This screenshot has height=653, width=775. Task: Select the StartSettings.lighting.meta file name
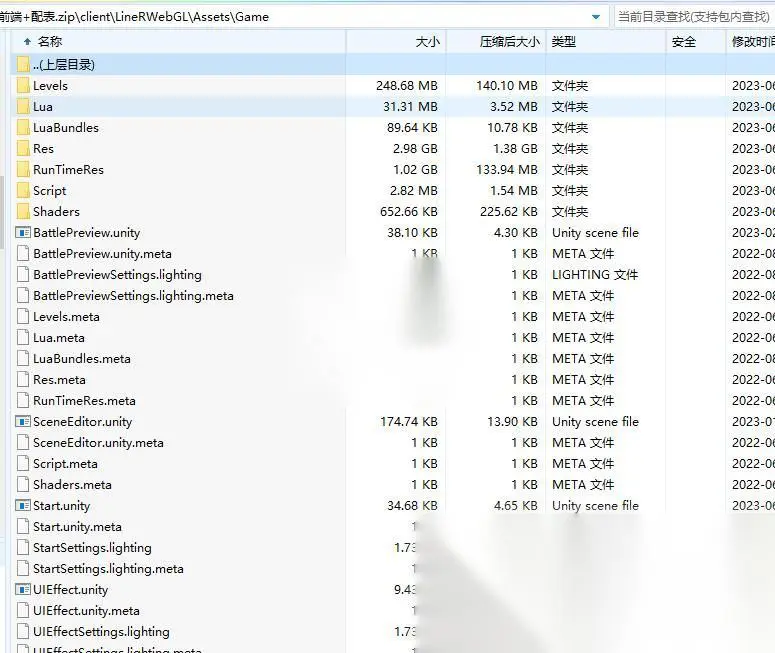(108, 569)
